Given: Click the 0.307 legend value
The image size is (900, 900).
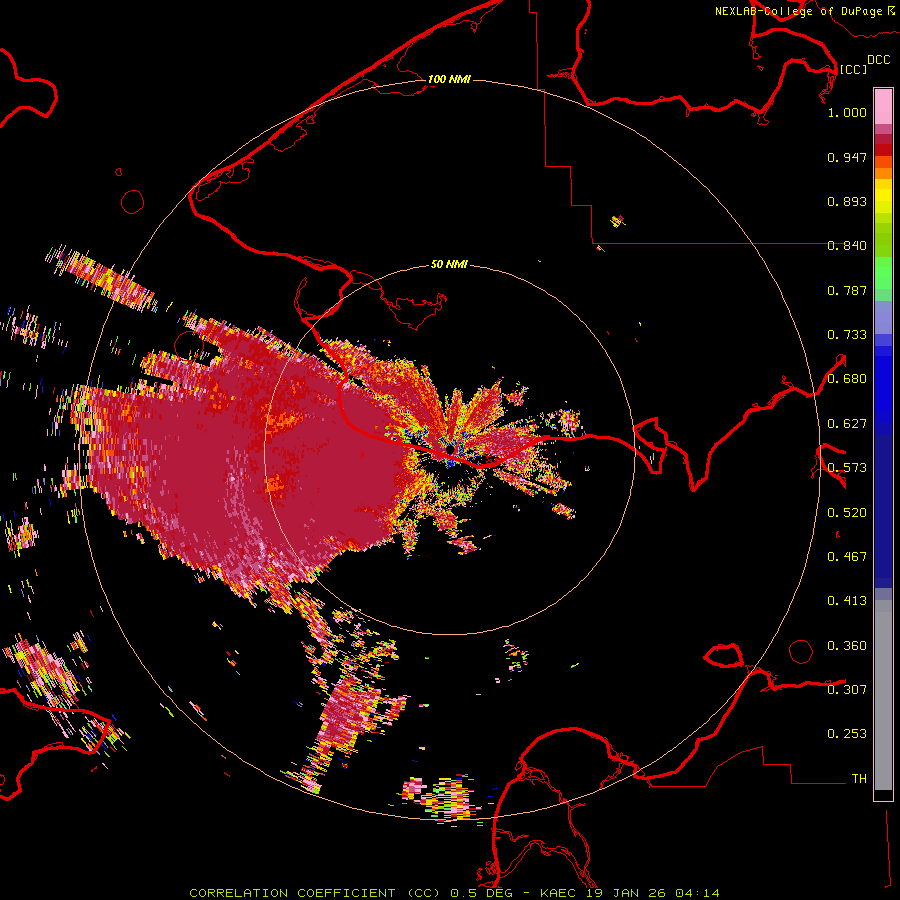Looking at the screenshot, I should tap(847, 689).
